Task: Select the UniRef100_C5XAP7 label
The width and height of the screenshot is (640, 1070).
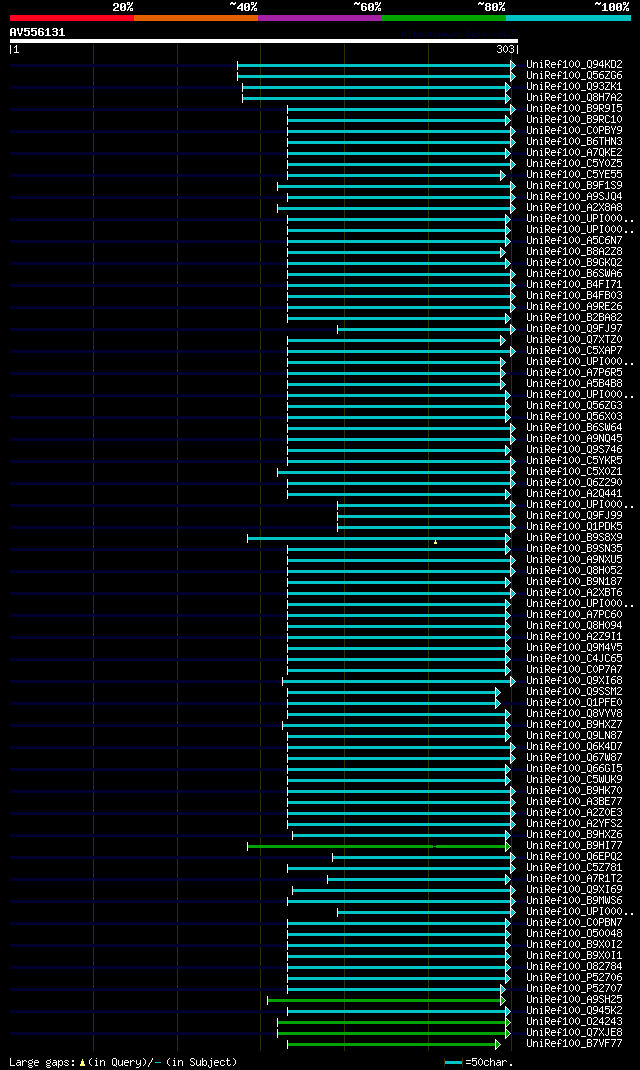Action: 574,351
